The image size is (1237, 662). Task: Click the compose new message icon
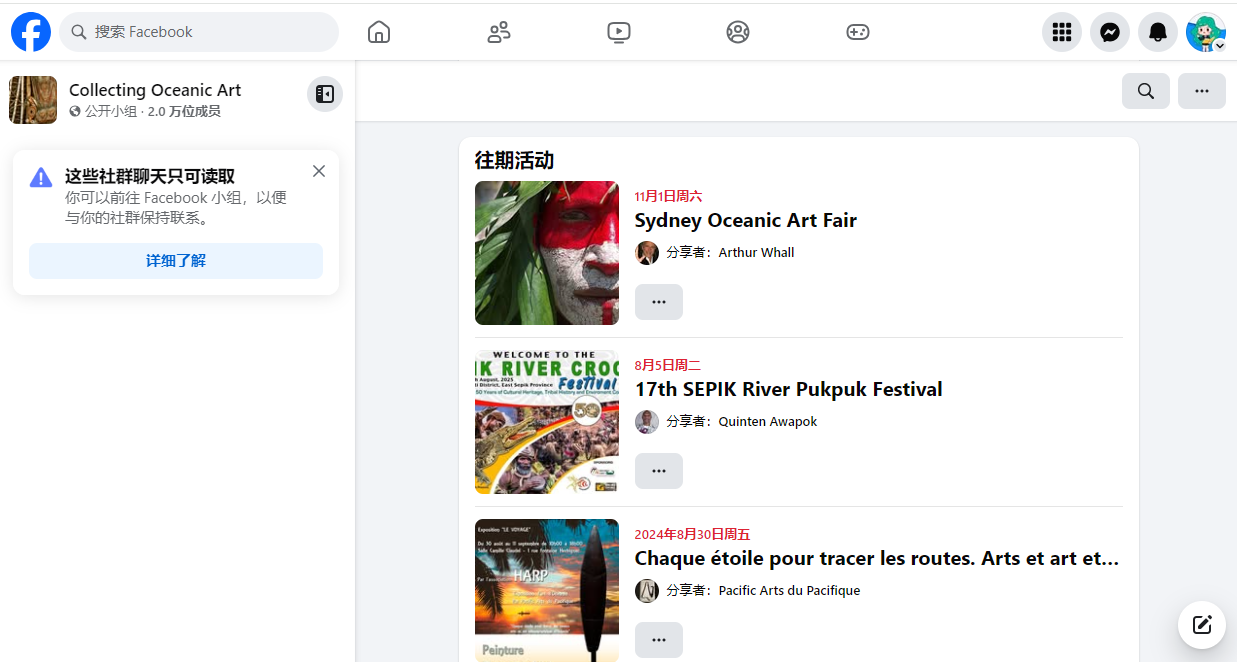[x=1201, y=625]
